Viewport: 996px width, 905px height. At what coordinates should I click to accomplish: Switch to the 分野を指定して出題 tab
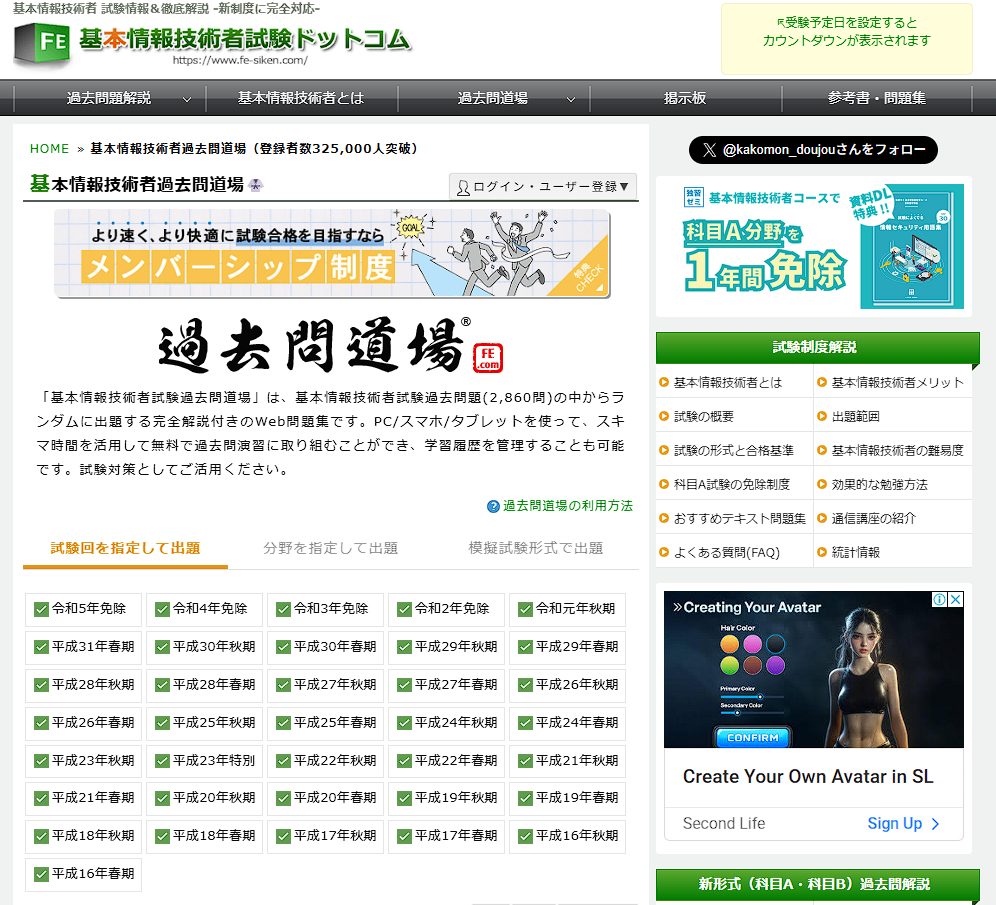tap(330, 548)
